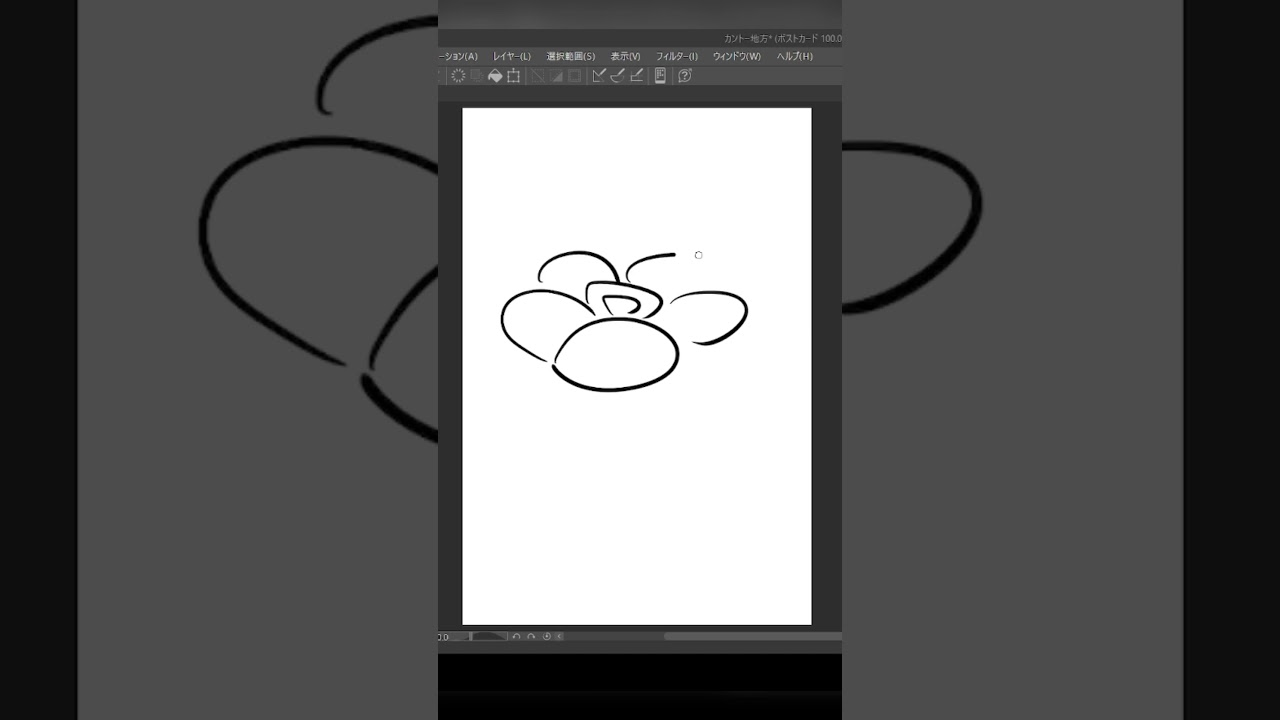Open the レイヤー(L) menu

[512, 57]
